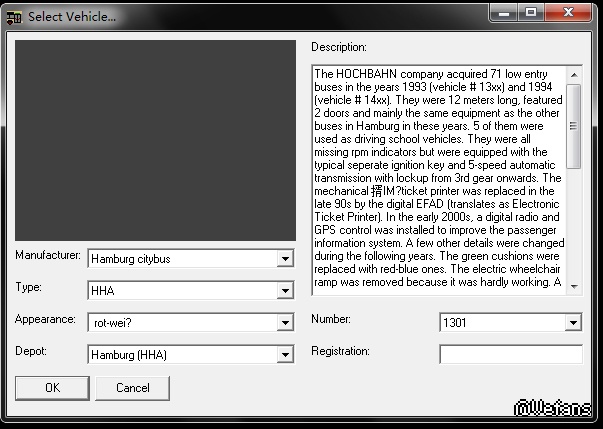603x429 pixels.
Task: Click inside the vehicle description text
Action: 437,180
